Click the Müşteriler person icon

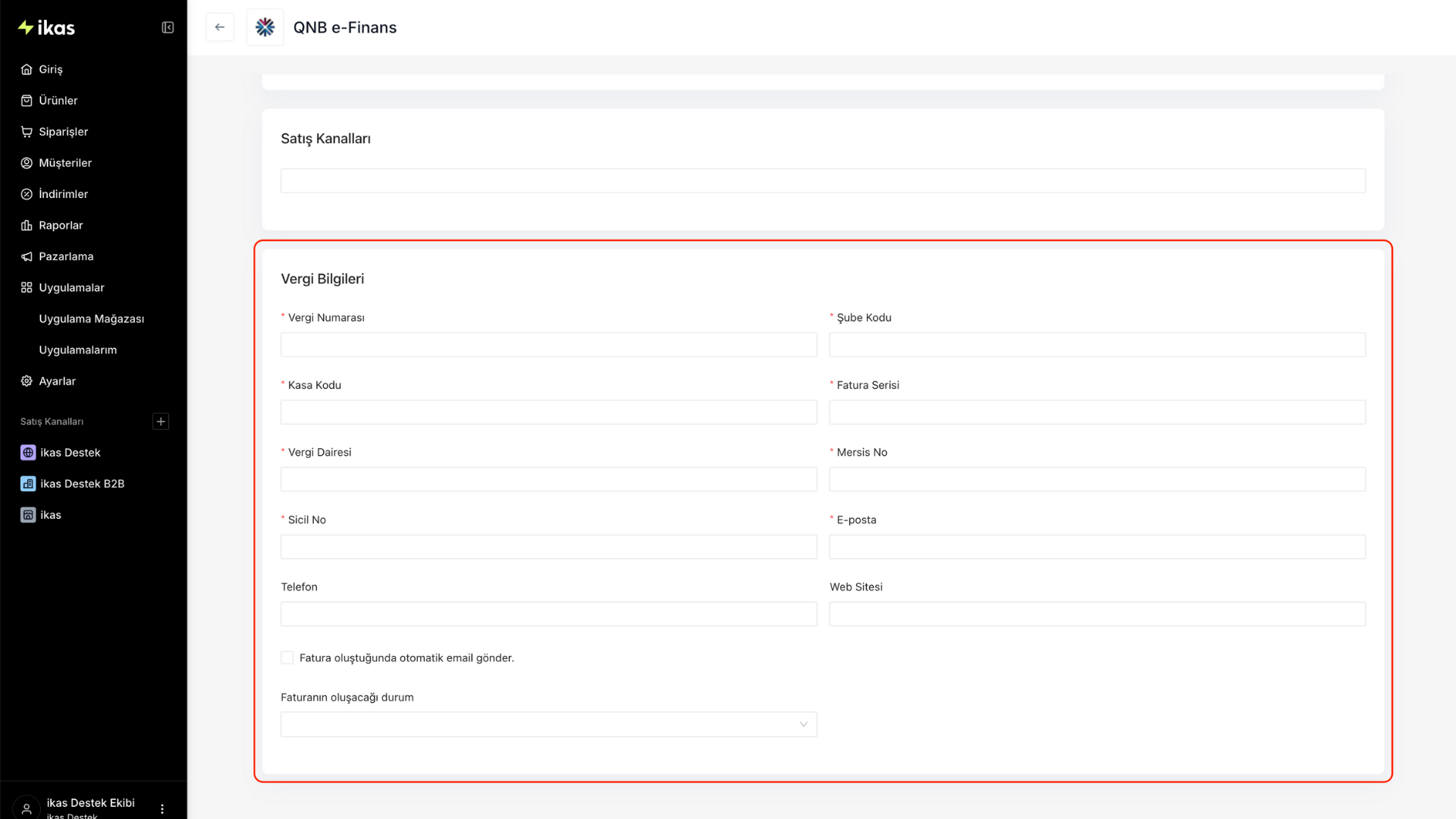coord(27,163)
